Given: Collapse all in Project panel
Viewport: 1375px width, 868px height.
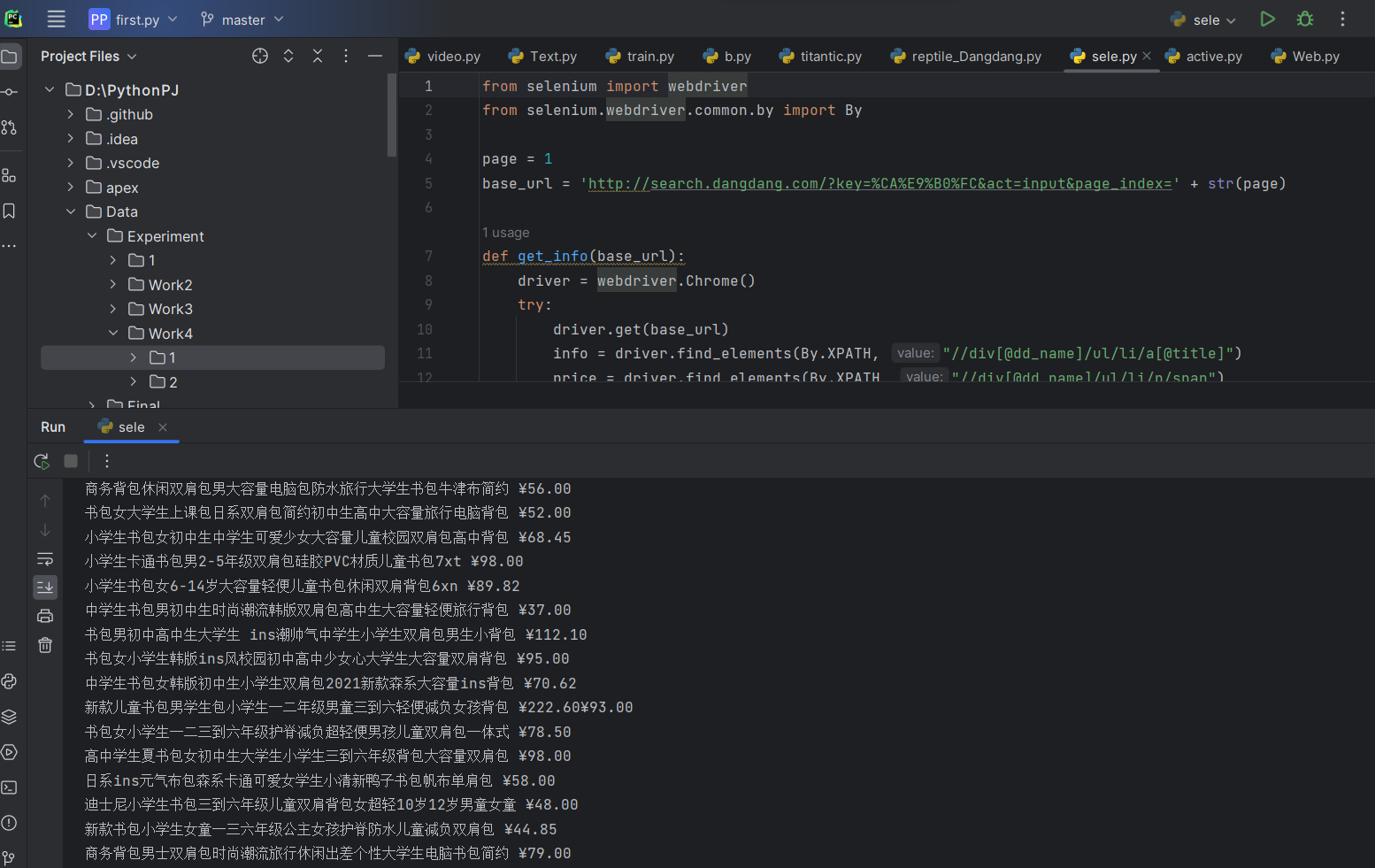Looking at the screenshot, I should (318, 56).
